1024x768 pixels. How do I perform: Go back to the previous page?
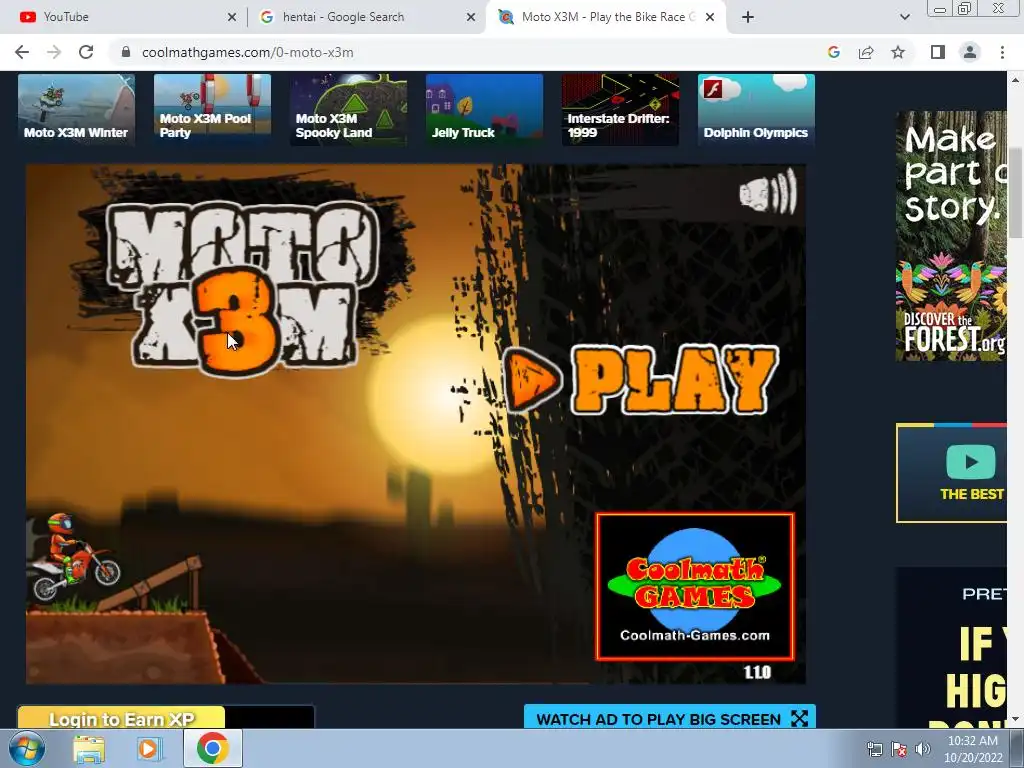pyautogui.click(x=22, y=52)
